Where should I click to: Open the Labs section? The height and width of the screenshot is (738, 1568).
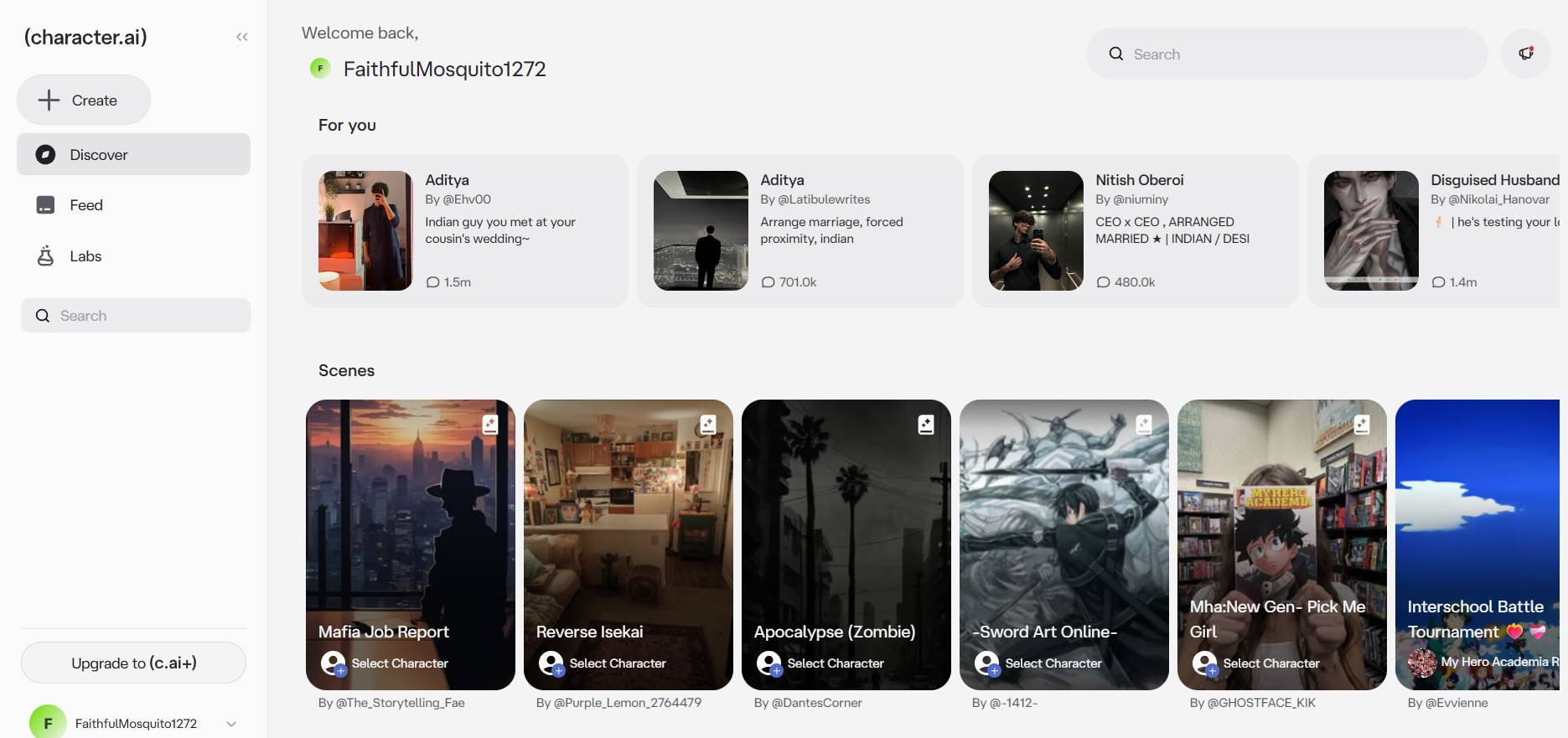[133, 256]
